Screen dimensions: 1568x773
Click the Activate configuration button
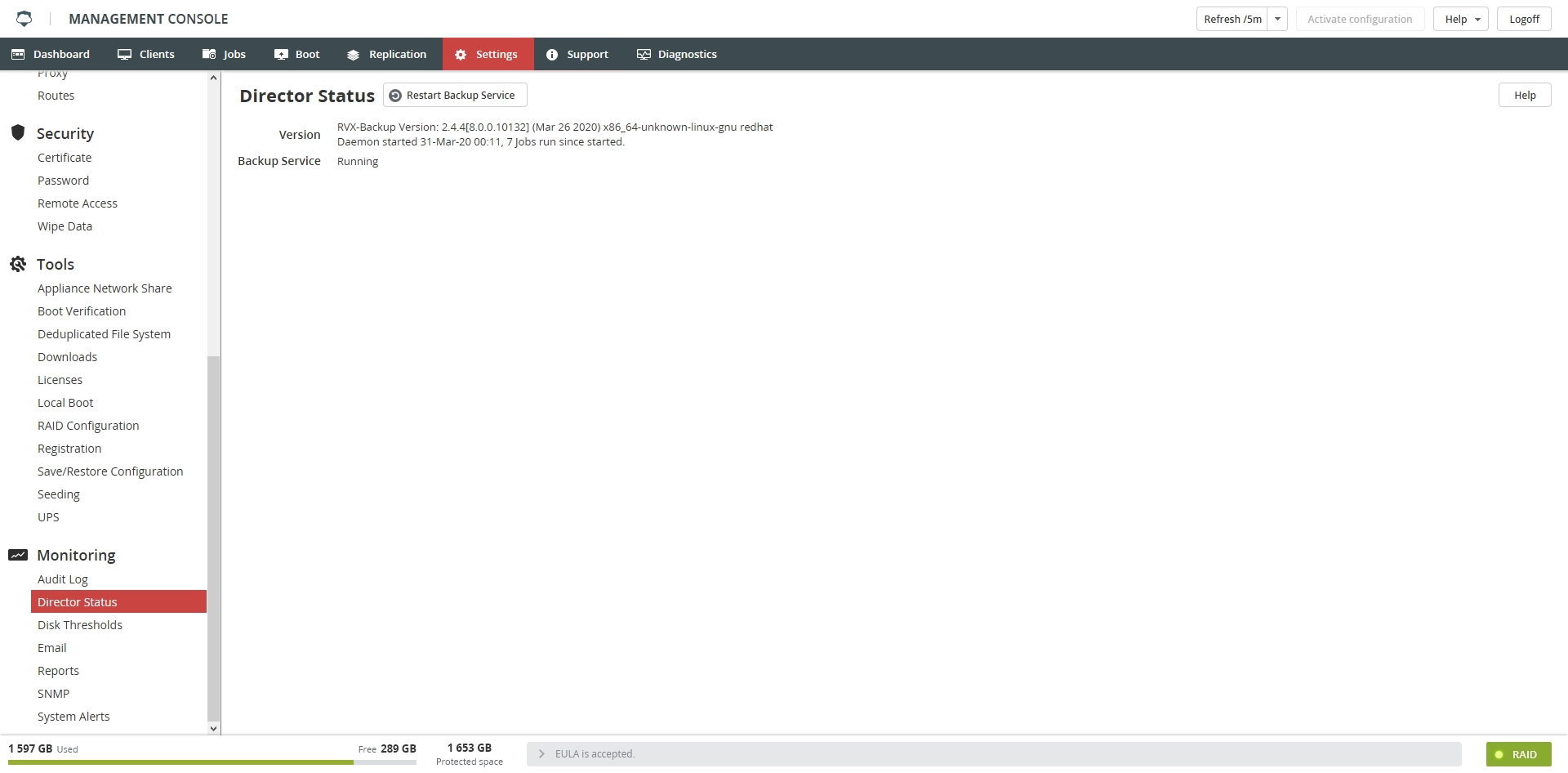(1360, 19)
